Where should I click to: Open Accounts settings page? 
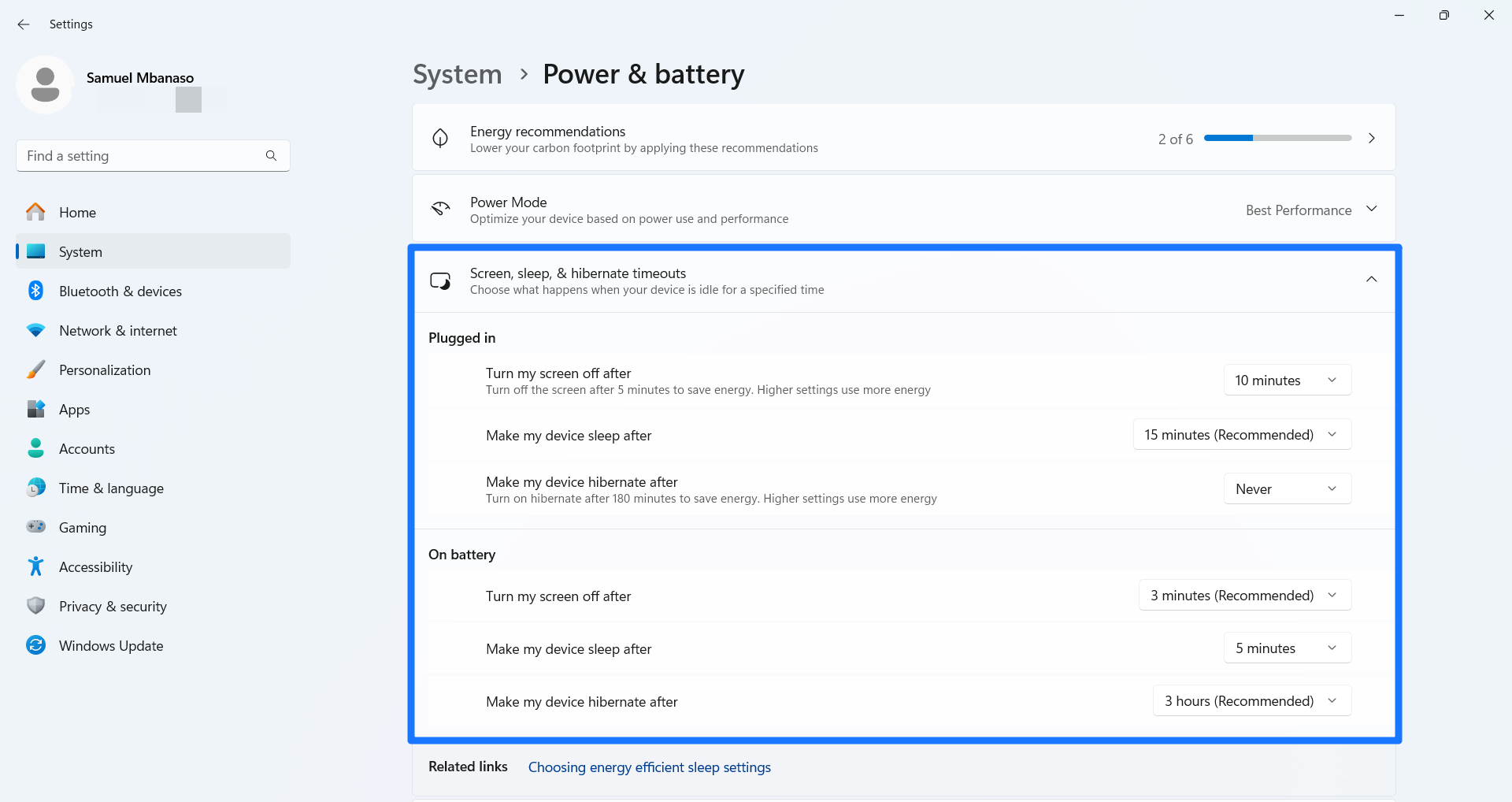(x=87, y=448)
